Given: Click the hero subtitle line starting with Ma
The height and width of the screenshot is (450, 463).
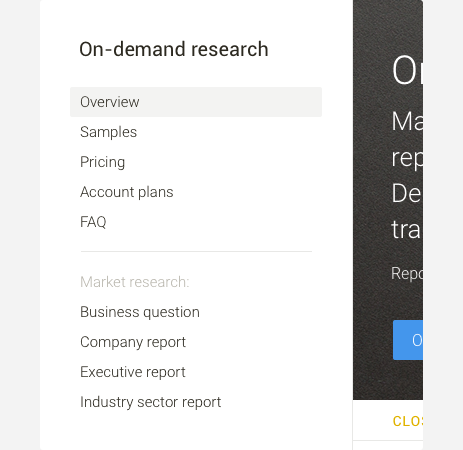Looking at the screenshot, I should tap(407, 121).
